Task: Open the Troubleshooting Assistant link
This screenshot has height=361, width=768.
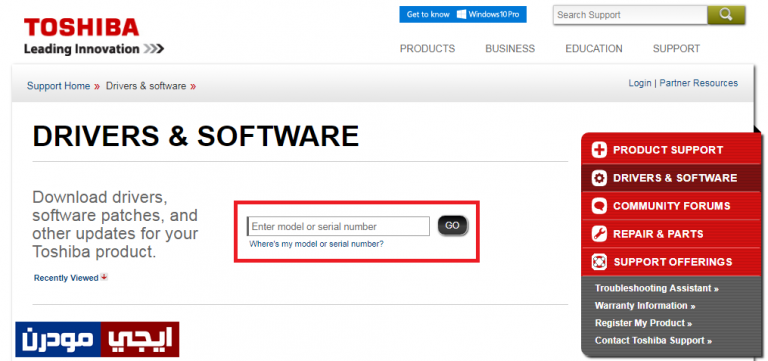Action: [656, 288]
